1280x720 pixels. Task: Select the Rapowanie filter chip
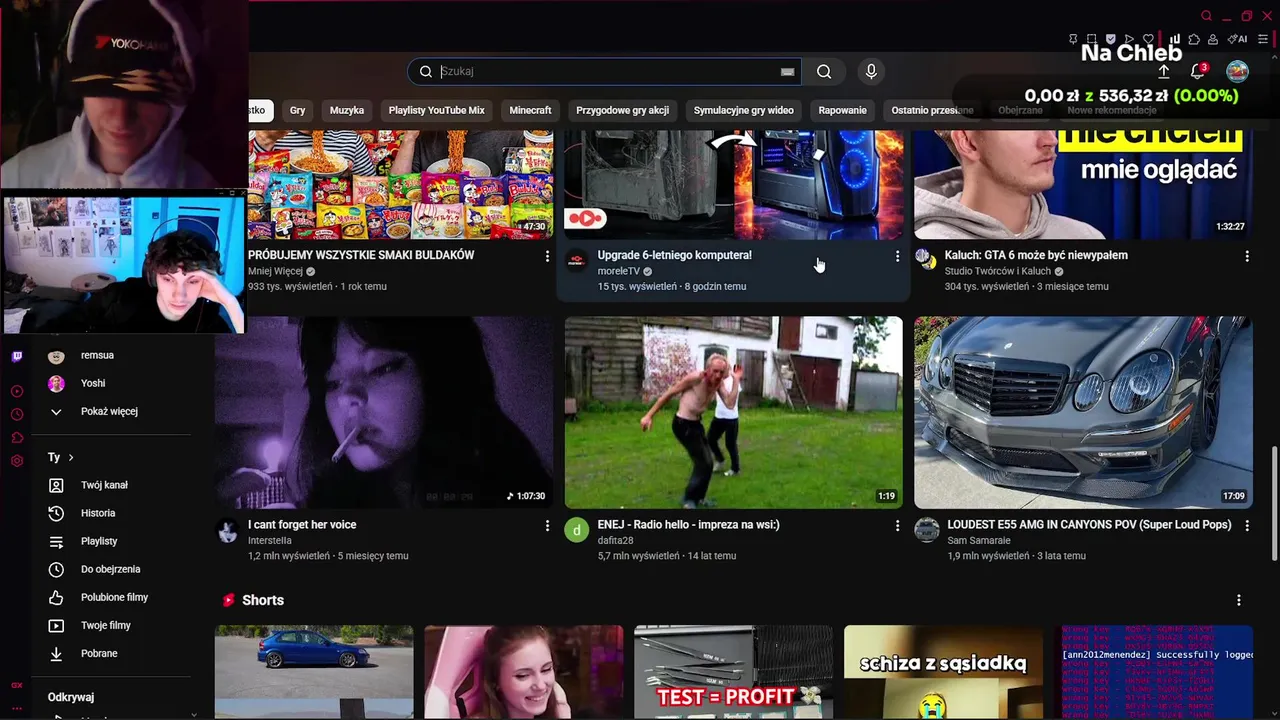point(842,110)
